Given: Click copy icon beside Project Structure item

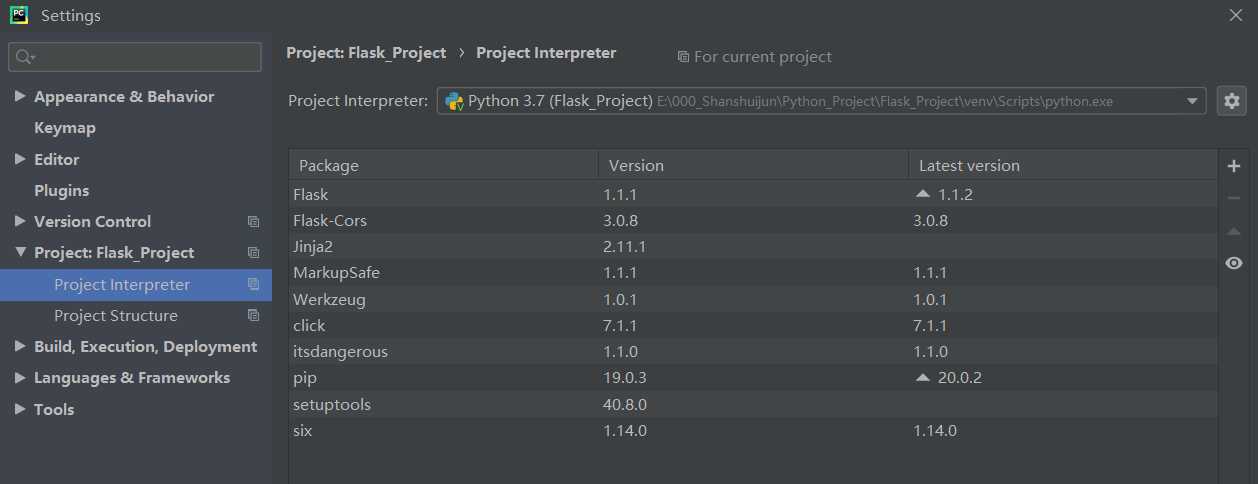Looking at the screenshot, I should 253,316.
